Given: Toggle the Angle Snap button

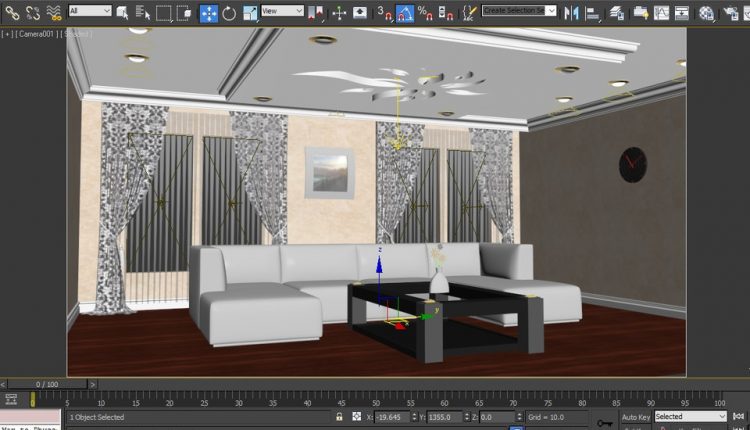Looking at the screenshot, I should 405,13.
